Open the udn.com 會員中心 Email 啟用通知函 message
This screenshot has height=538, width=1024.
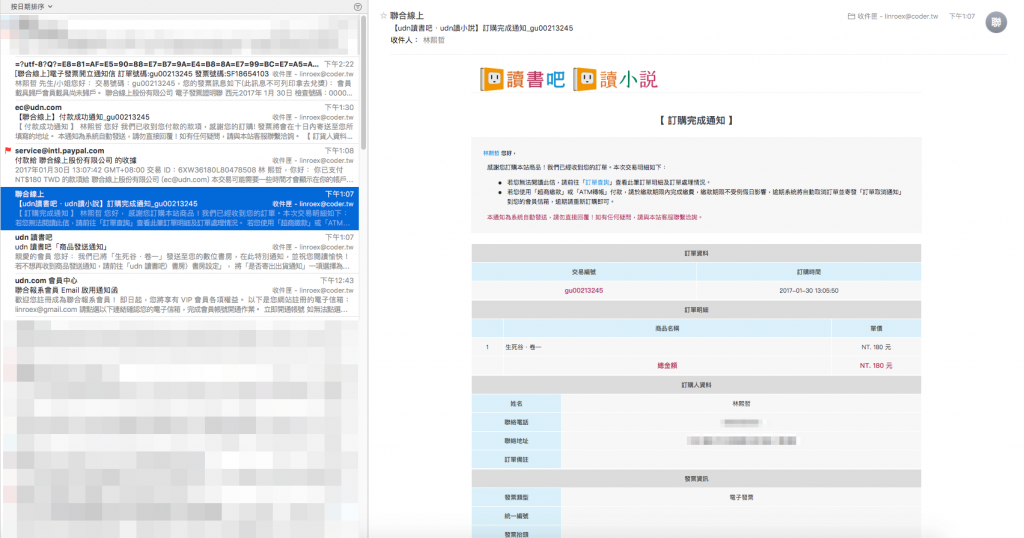(x=180, y=295)
